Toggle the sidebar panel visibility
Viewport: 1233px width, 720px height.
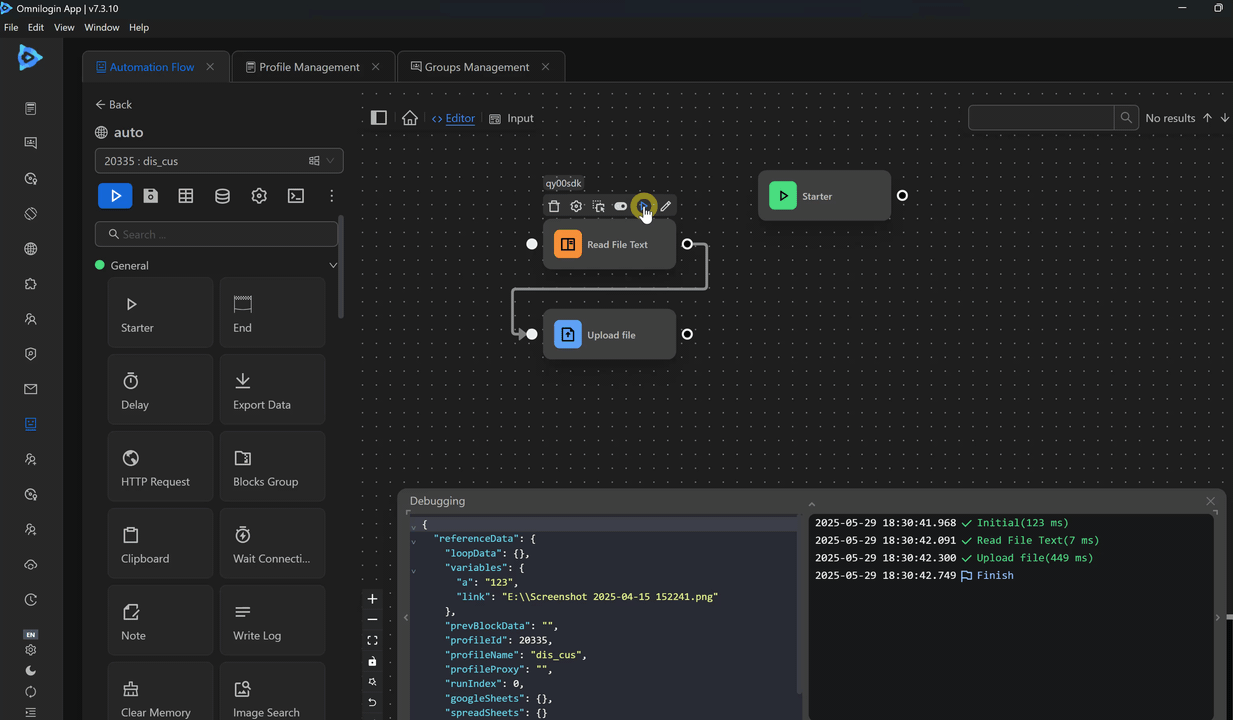click(x=378, y=118)
